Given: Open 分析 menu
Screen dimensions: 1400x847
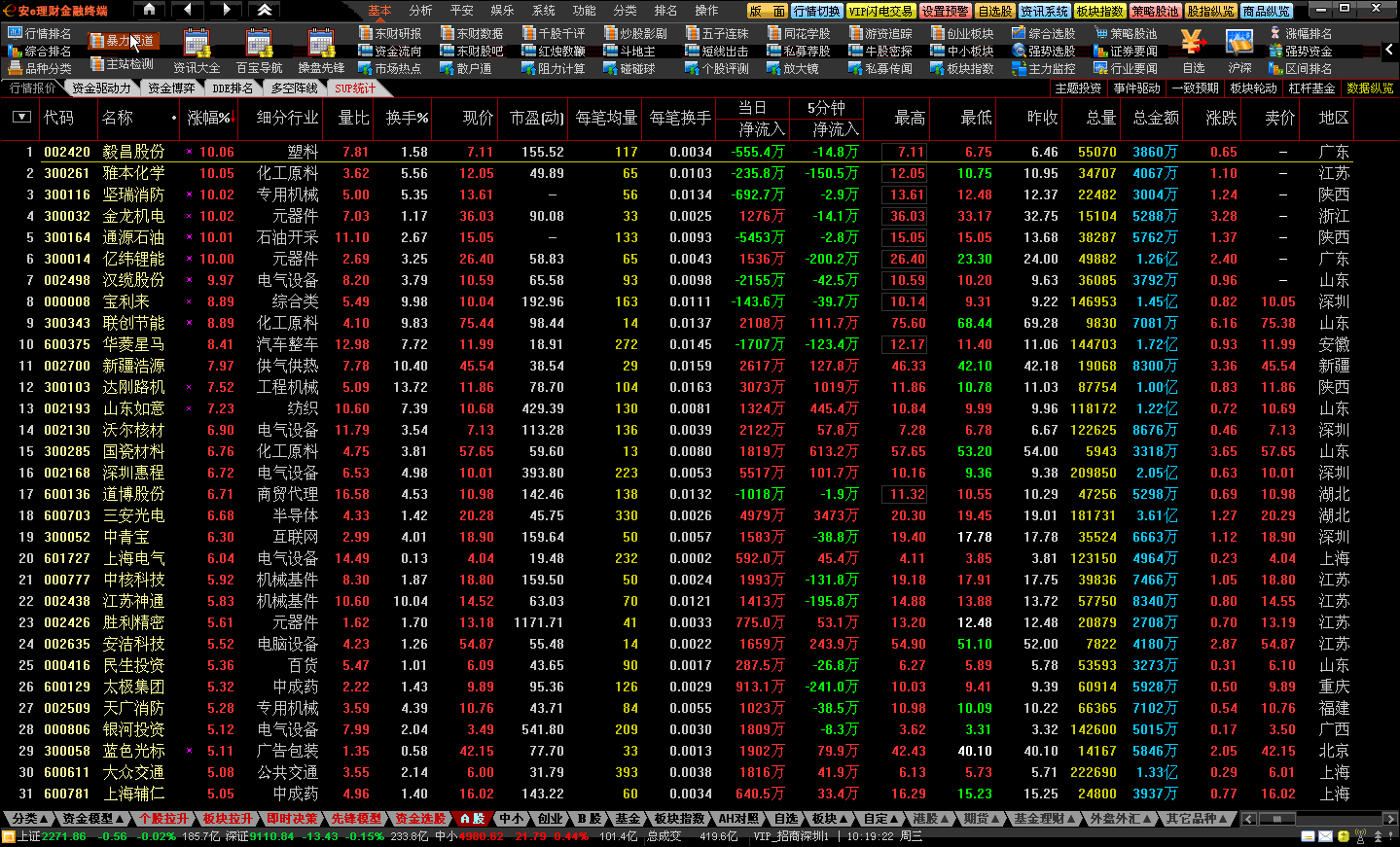Looking at the screenshot, I should click(x=420, y=10).
